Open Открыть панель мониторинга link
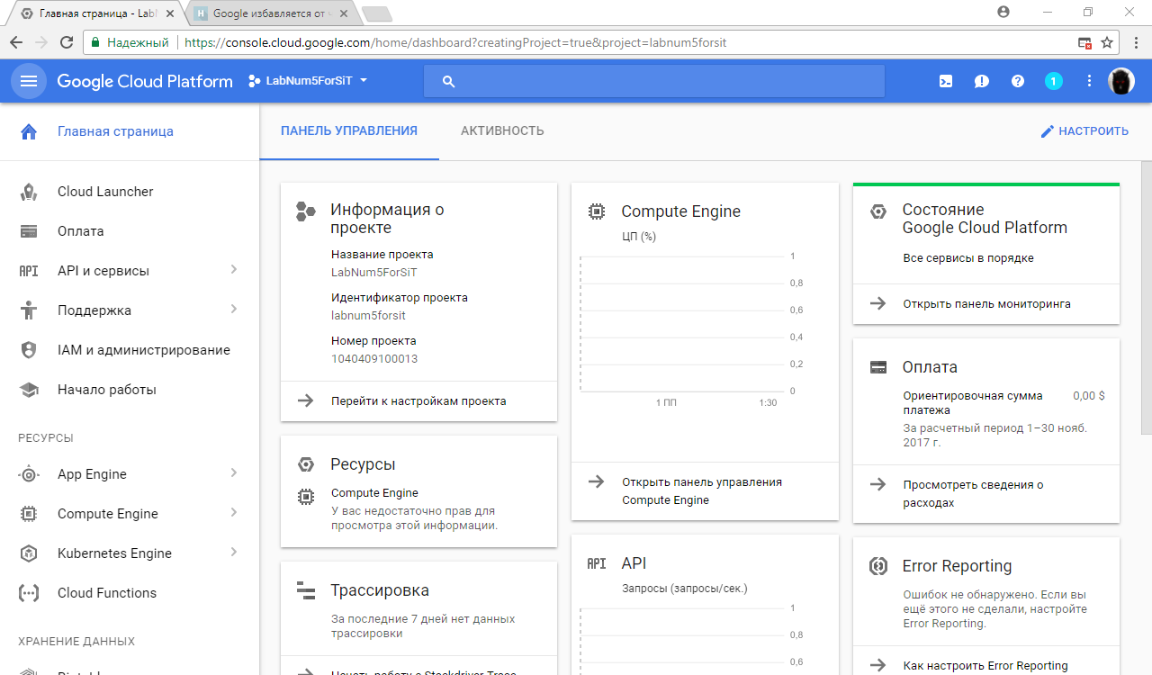The image size is (1152, 675). 986,304
